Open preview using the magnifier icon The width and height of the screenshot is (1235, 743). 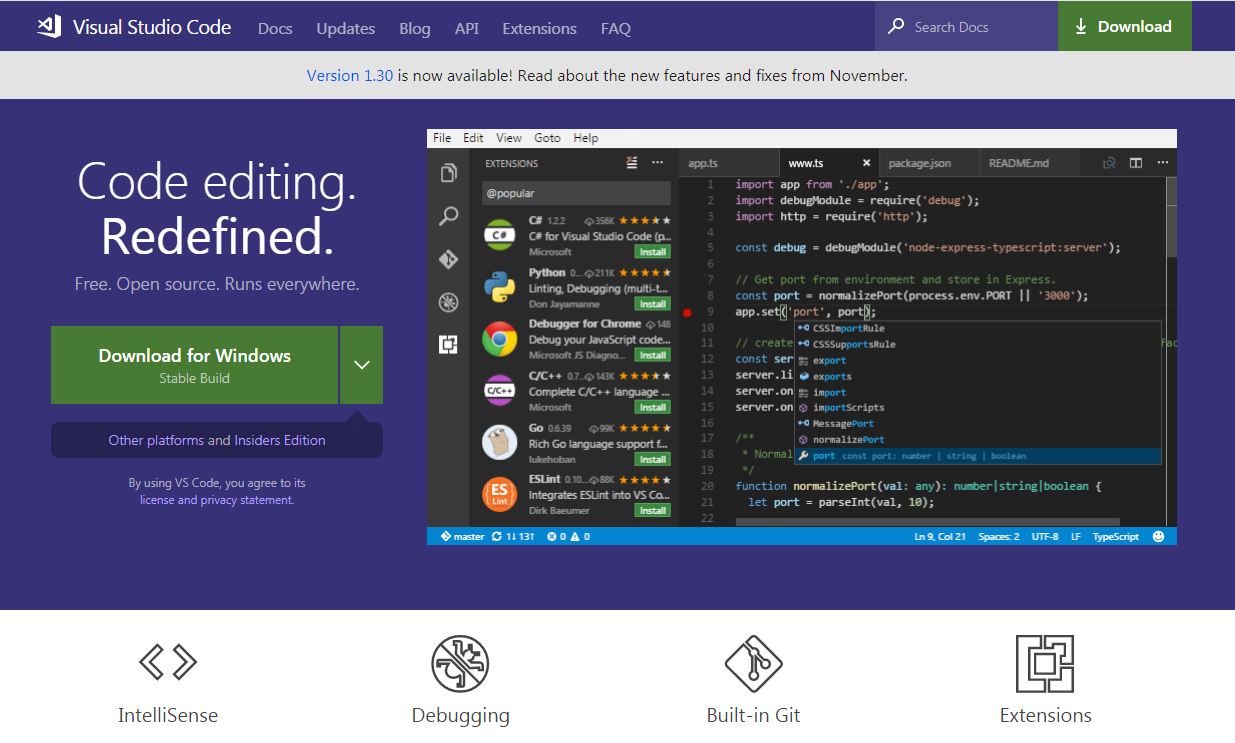[x=1110, y=162]
